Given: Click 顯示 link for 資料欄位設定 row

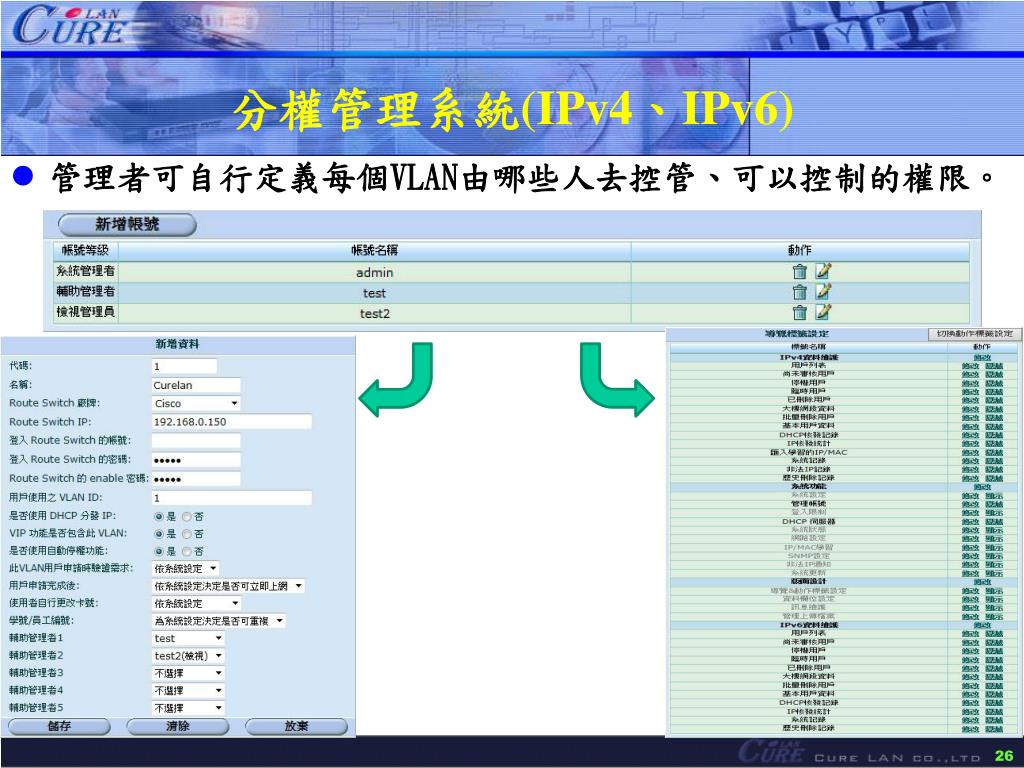Looking at the screenshot, I should click(x=994, y=600).
